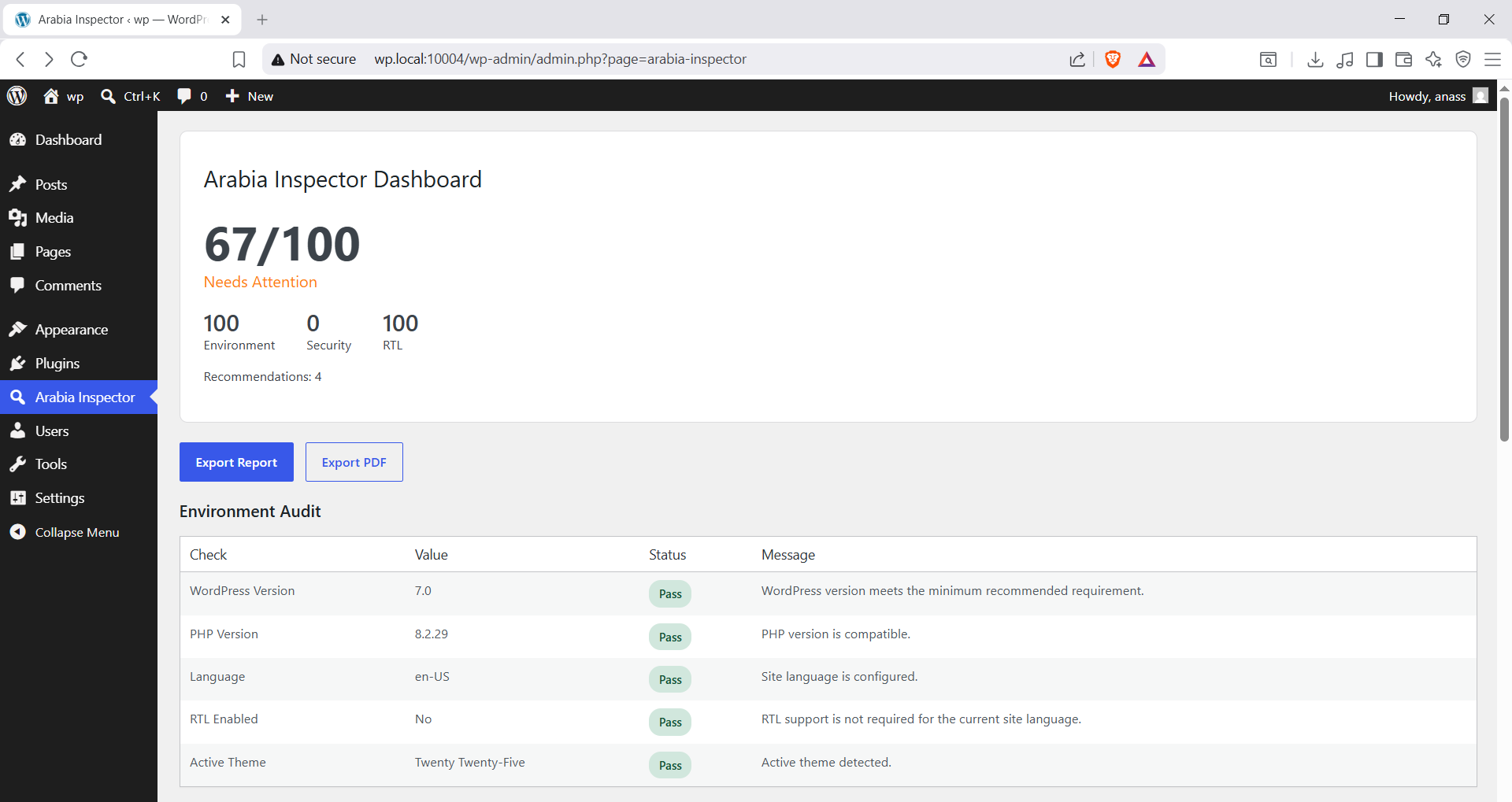Screen dimensions: 1512x802
Task: Toggle the browser sidebar panel
Action: 1374,59
